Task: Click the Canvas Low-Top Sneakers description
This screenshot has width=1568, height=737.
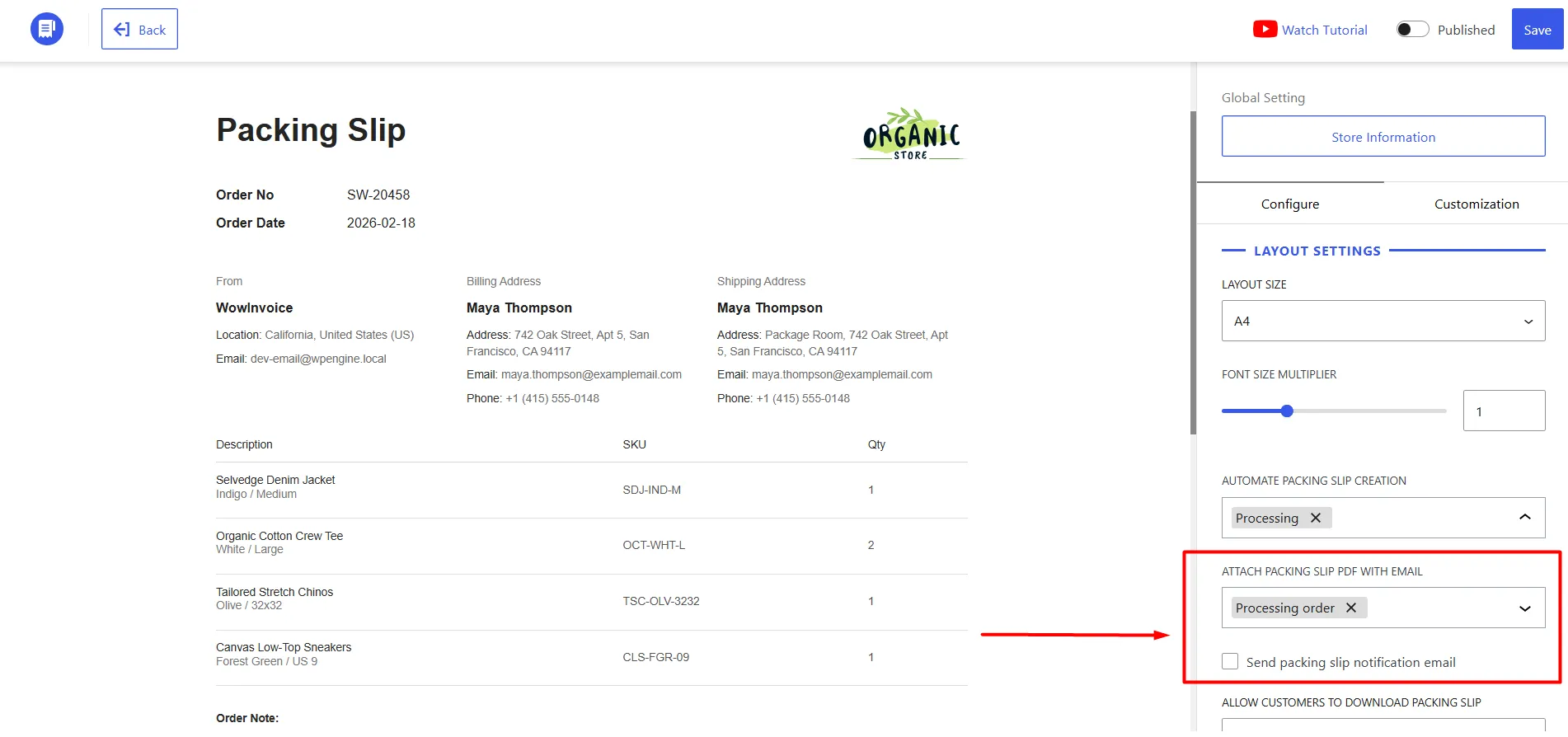Action: tap(284, 647)
